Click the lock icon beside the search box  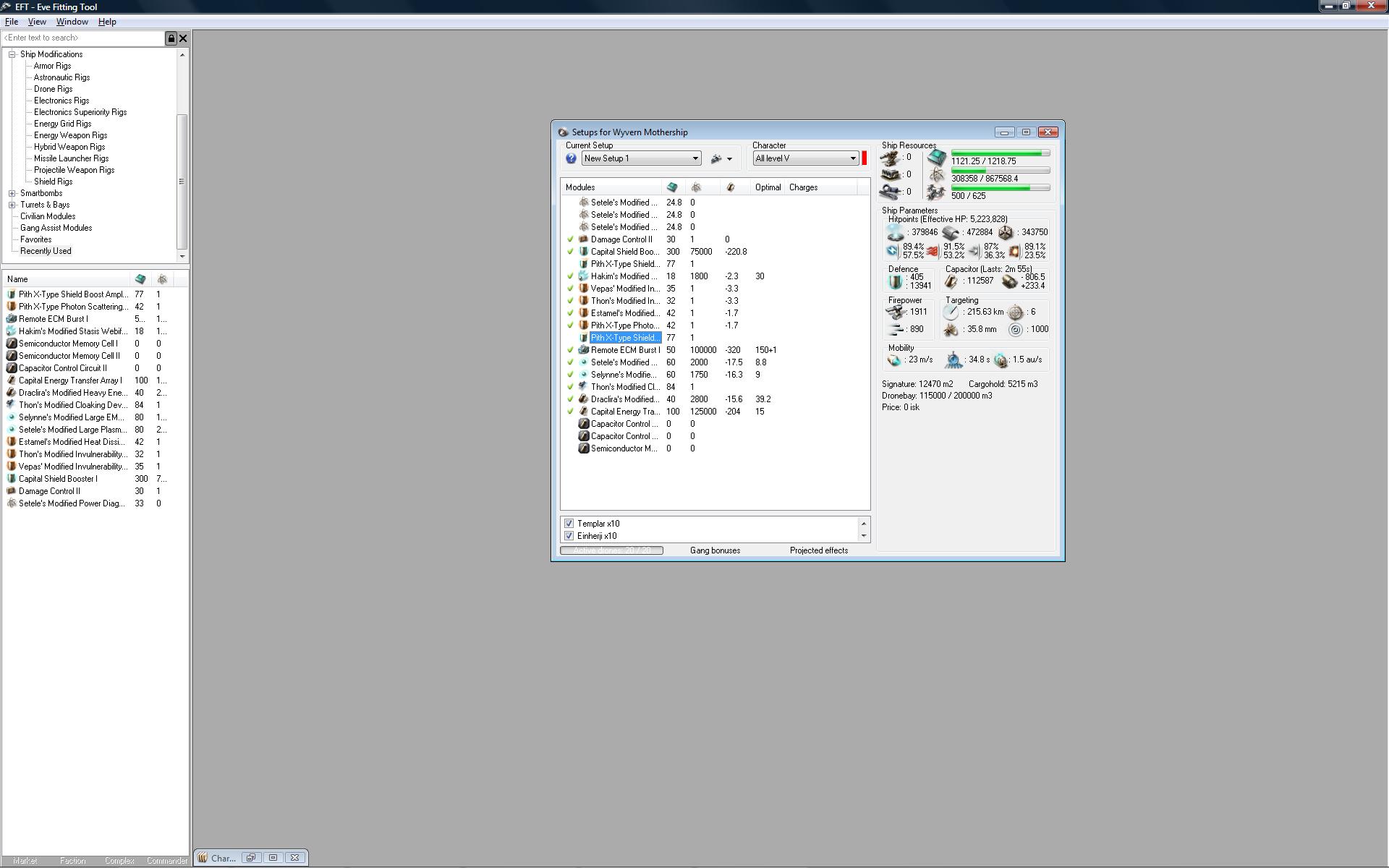click(x=171, y=38)
